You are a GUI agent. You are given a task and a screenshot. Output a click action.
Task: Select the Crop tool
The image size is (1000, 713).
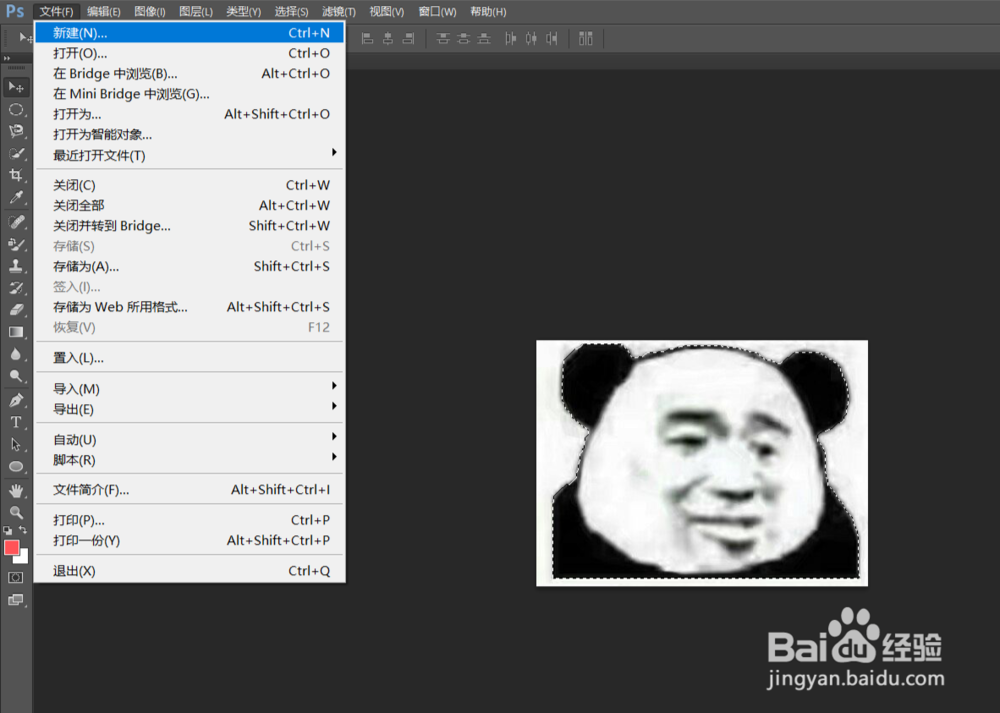tap(16, 175)
